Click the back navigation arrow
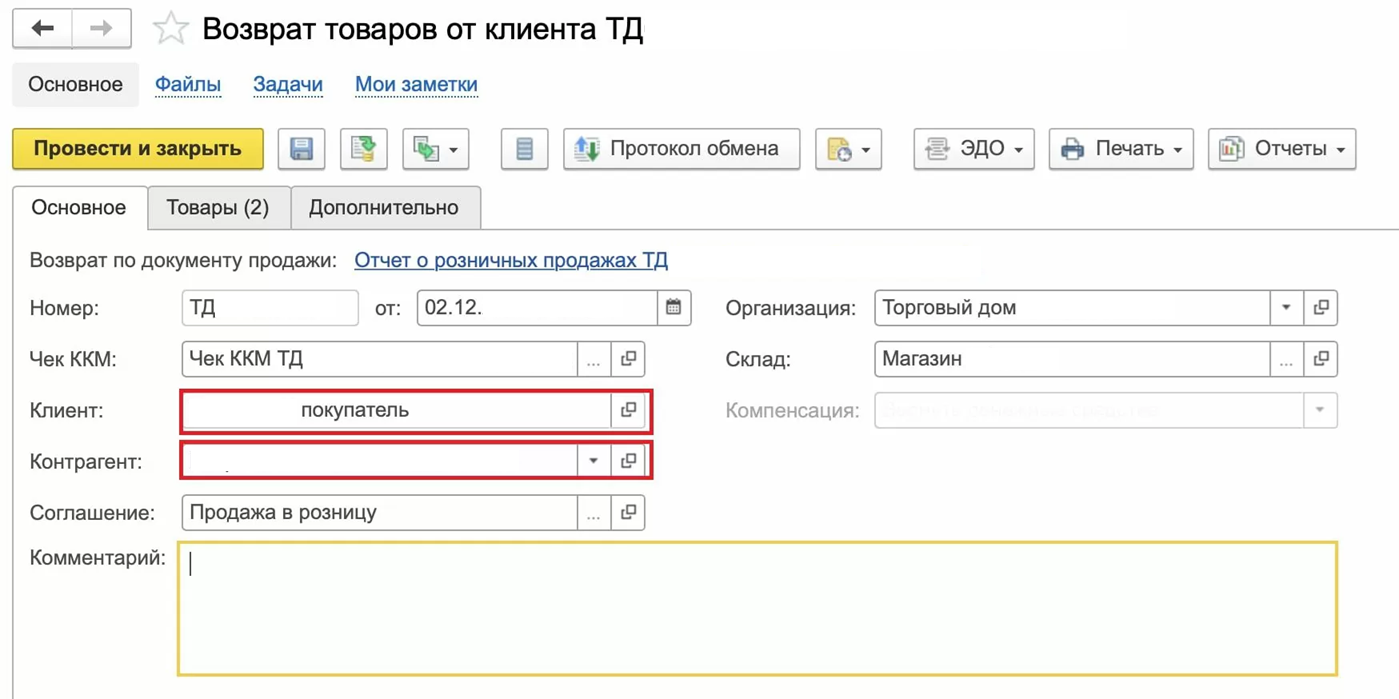 tap(42, 29)
